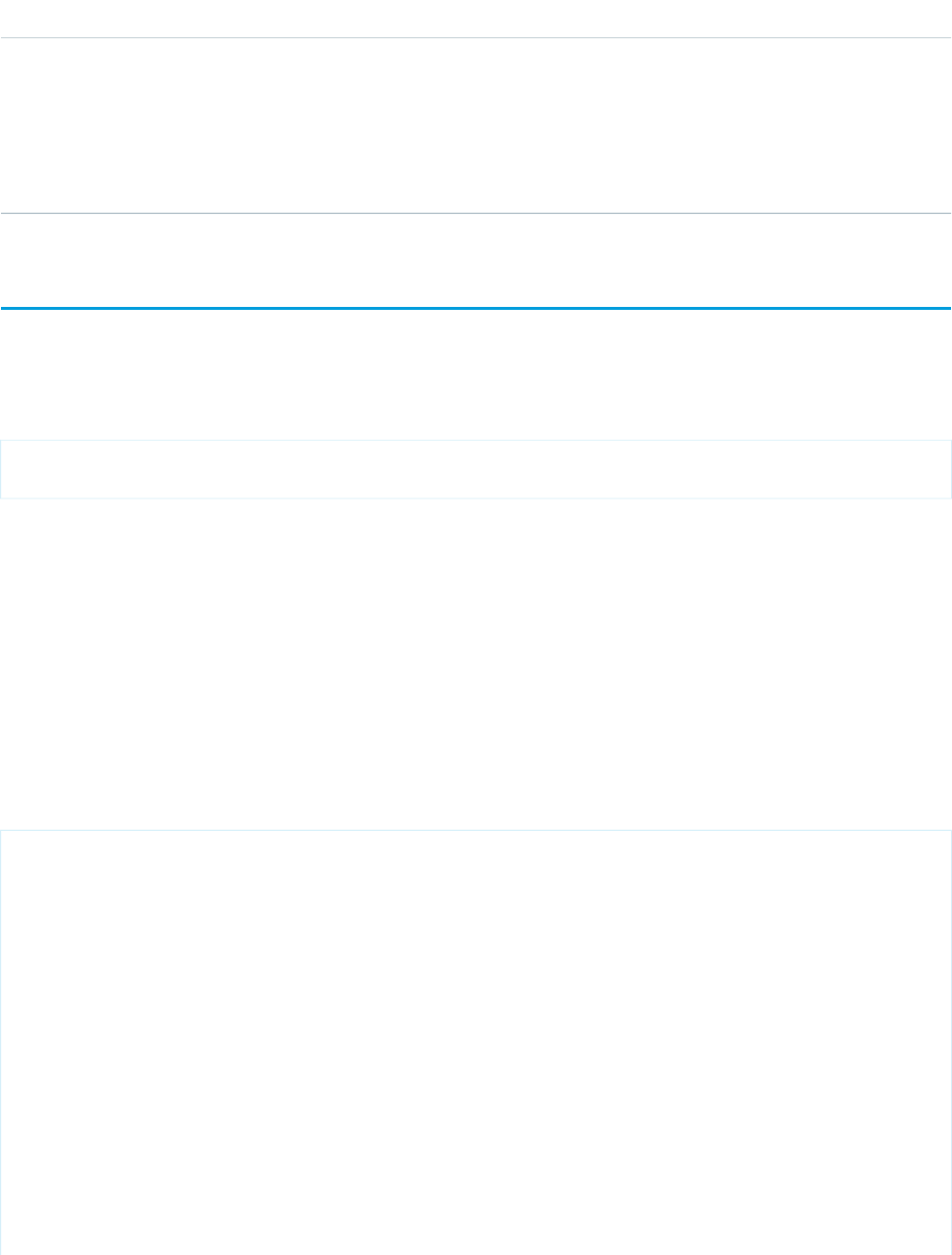Click inside the small empty bordered box
The height and width of the screenshot is (1255, 952).
coord(476,469)
